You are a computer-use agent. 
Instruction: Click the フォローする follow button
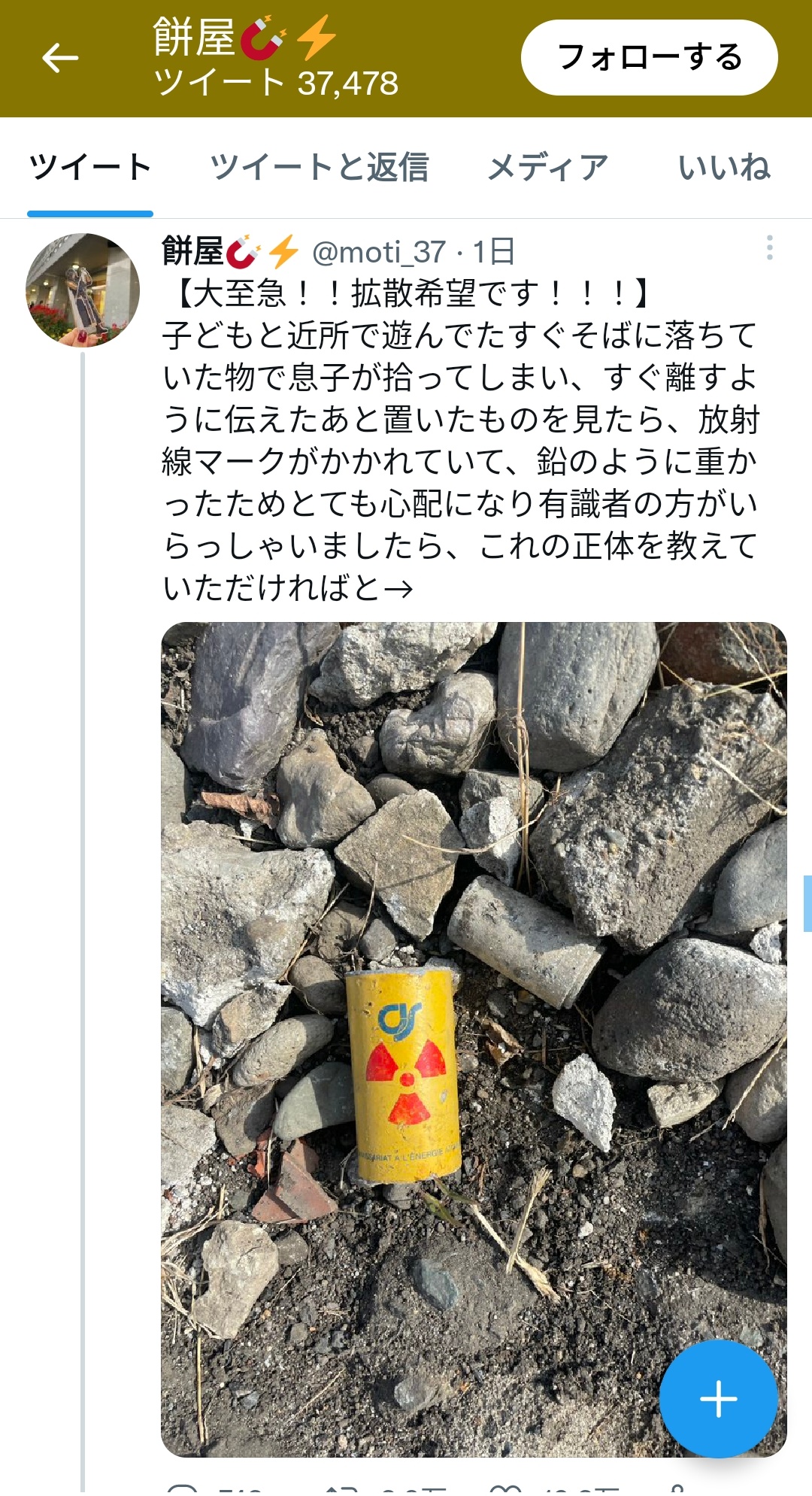tap(649, 57)
